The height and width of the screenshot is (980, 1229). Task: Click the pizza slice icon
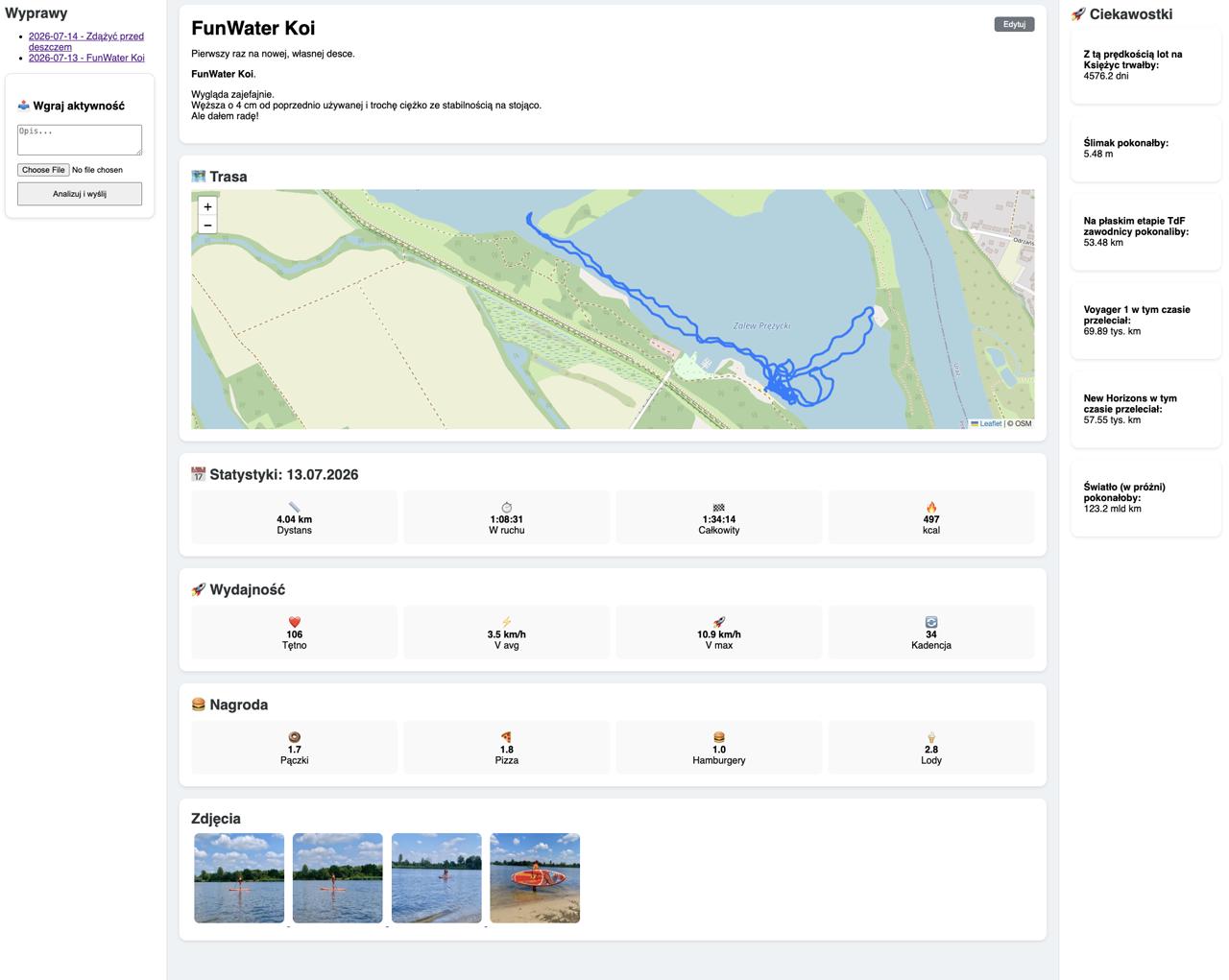[507, 737]
